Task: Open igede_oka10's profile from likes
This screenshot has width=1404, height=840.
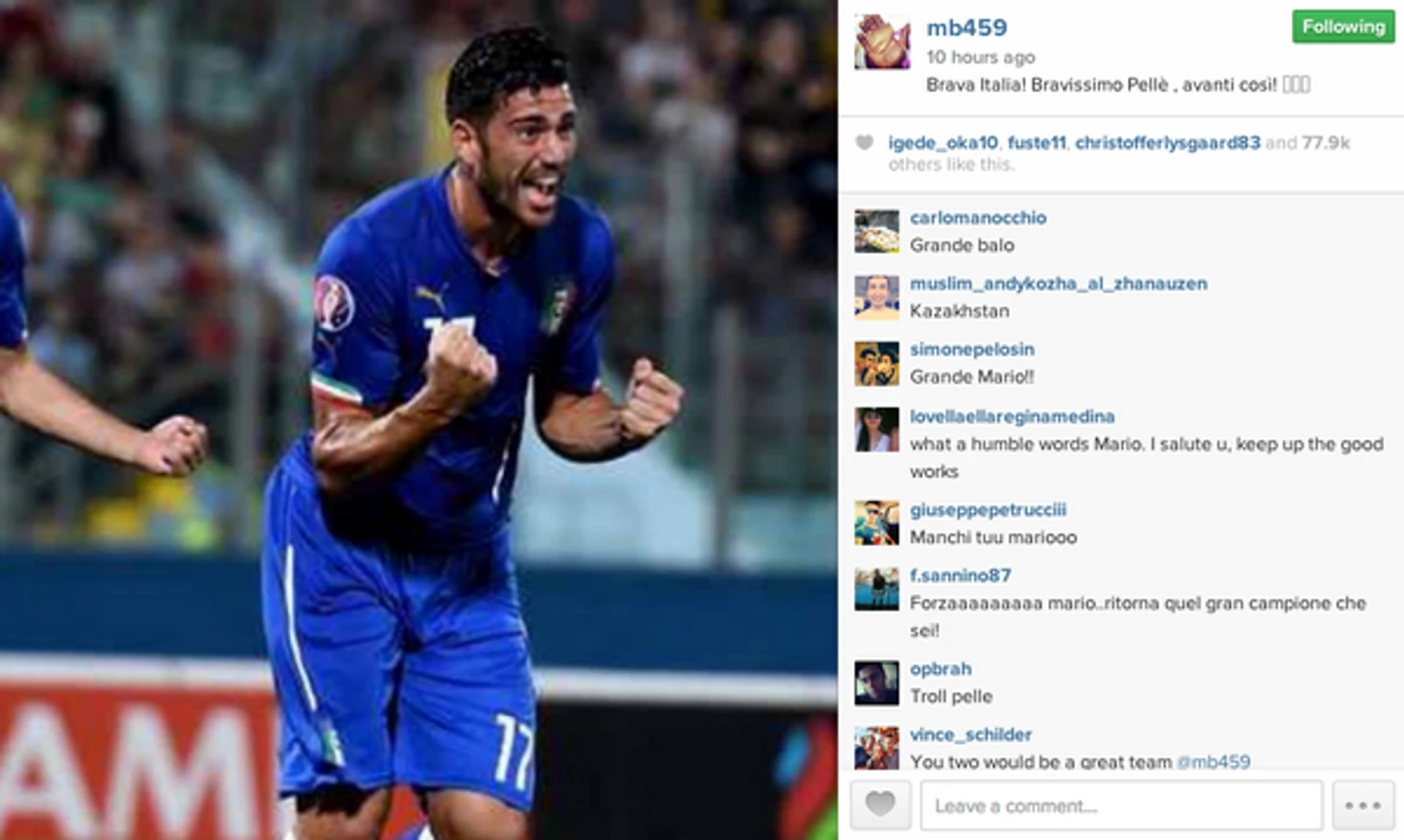Action: click(x=942, y=143)
